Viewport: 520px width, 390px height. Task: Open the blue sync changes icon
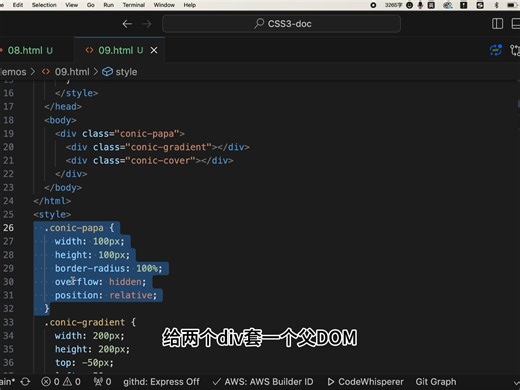point(496,50)
